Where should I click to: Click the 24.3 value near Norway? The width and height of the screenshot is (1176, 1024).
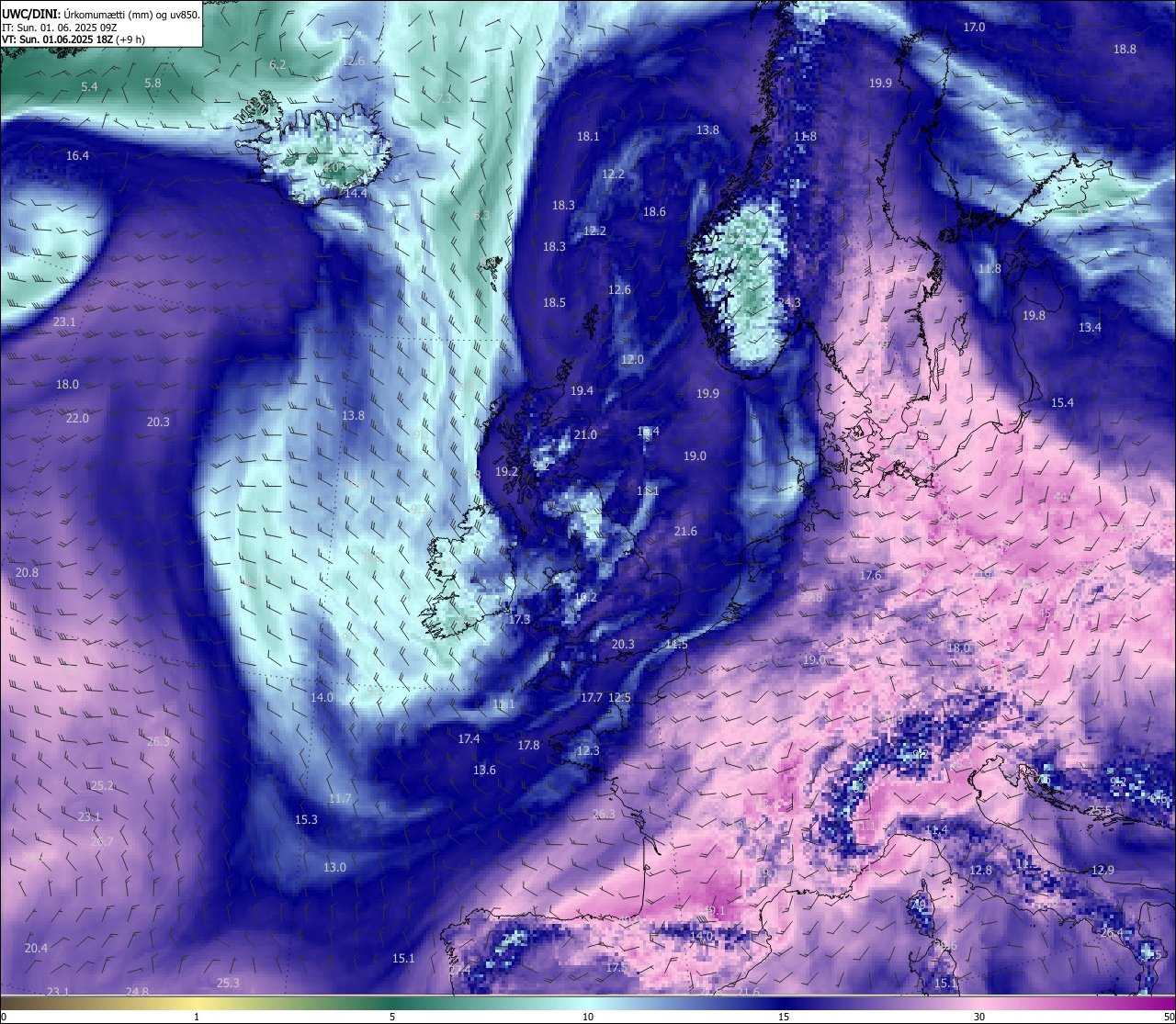788,303
